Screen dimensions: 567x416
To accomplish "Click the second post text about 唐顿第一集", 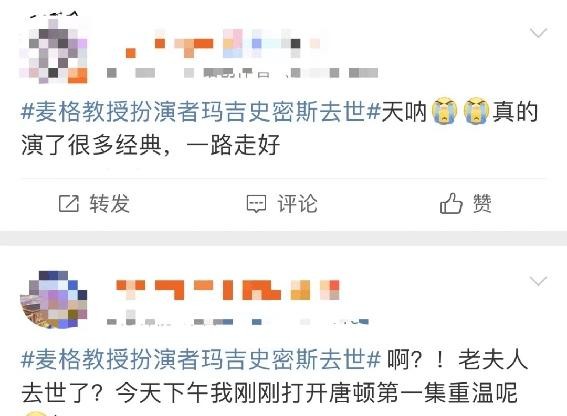I will pos(269,393).
